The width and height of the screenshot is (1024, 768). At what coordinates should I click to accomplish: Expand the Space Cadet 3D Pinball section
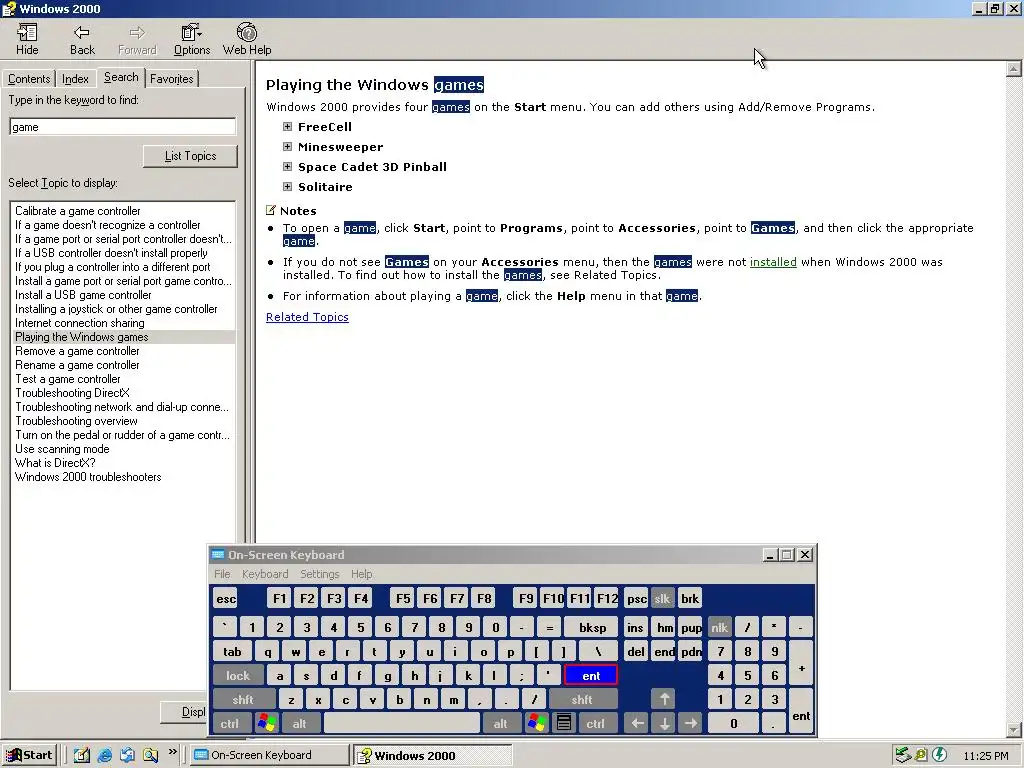287,167
